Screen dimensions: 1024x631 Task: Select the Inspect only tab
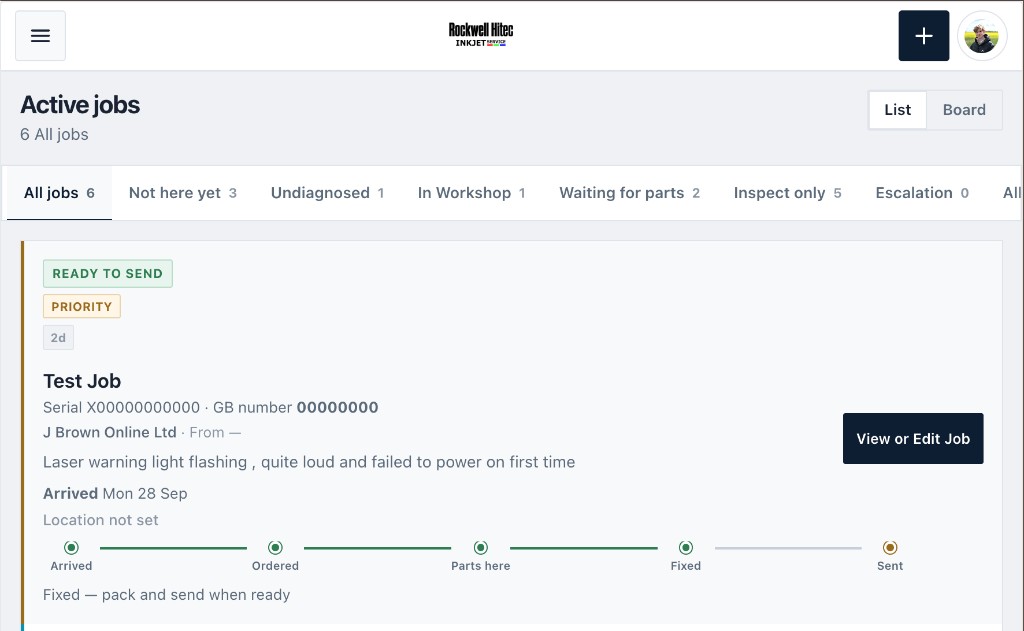[788, 193]
